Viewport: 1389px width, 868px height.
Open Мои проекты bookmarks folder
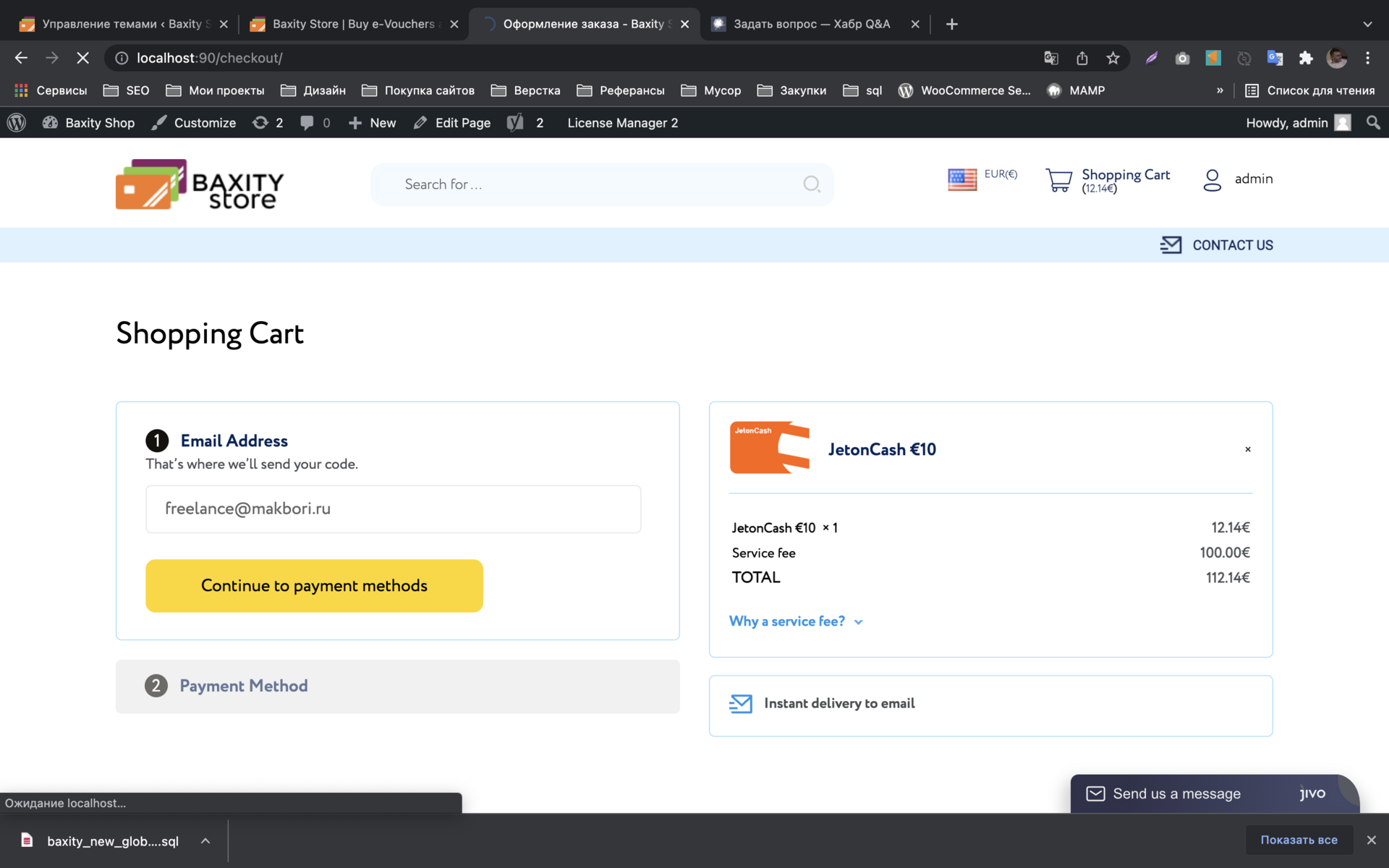pos(215,90)
